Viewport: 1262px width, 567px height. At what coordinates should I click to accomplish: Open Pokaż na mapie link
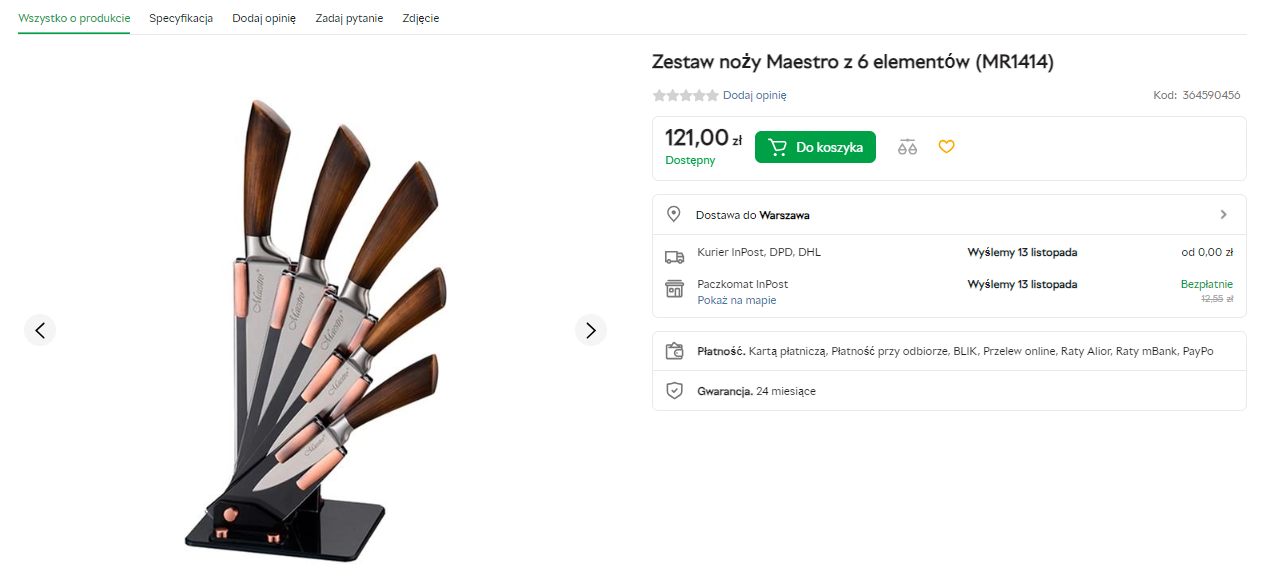(x=736, y=300)
